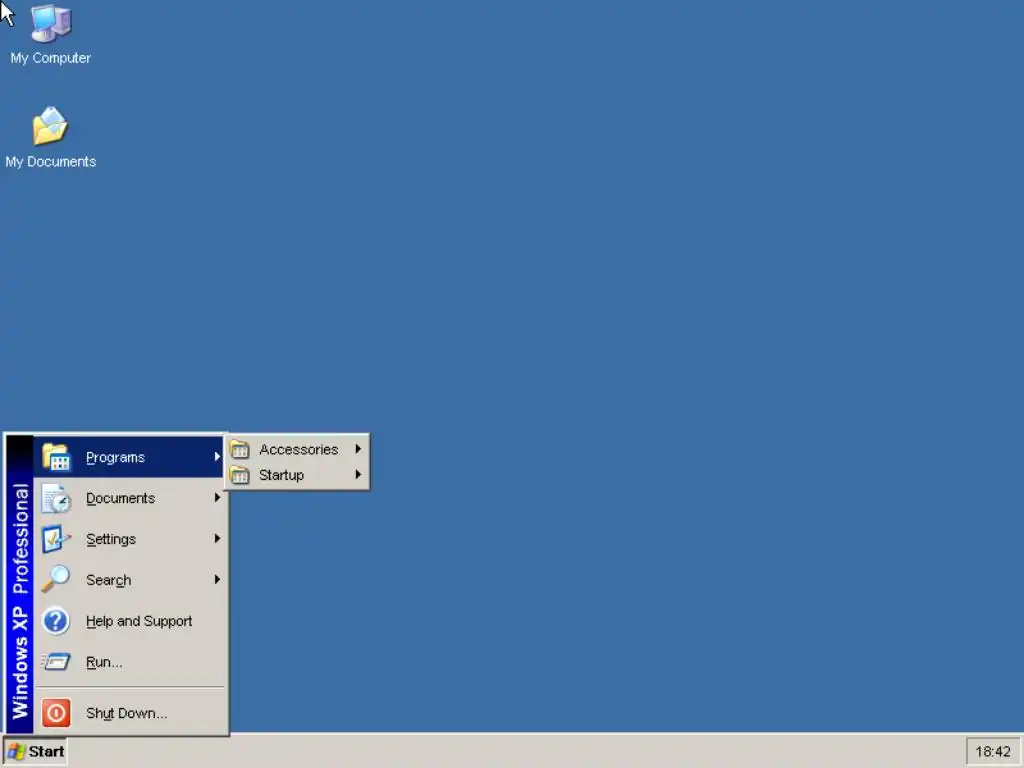This screenshot has height=768, width=1024.
Task: Open Help and Support
Action: [x=128, y=620]
